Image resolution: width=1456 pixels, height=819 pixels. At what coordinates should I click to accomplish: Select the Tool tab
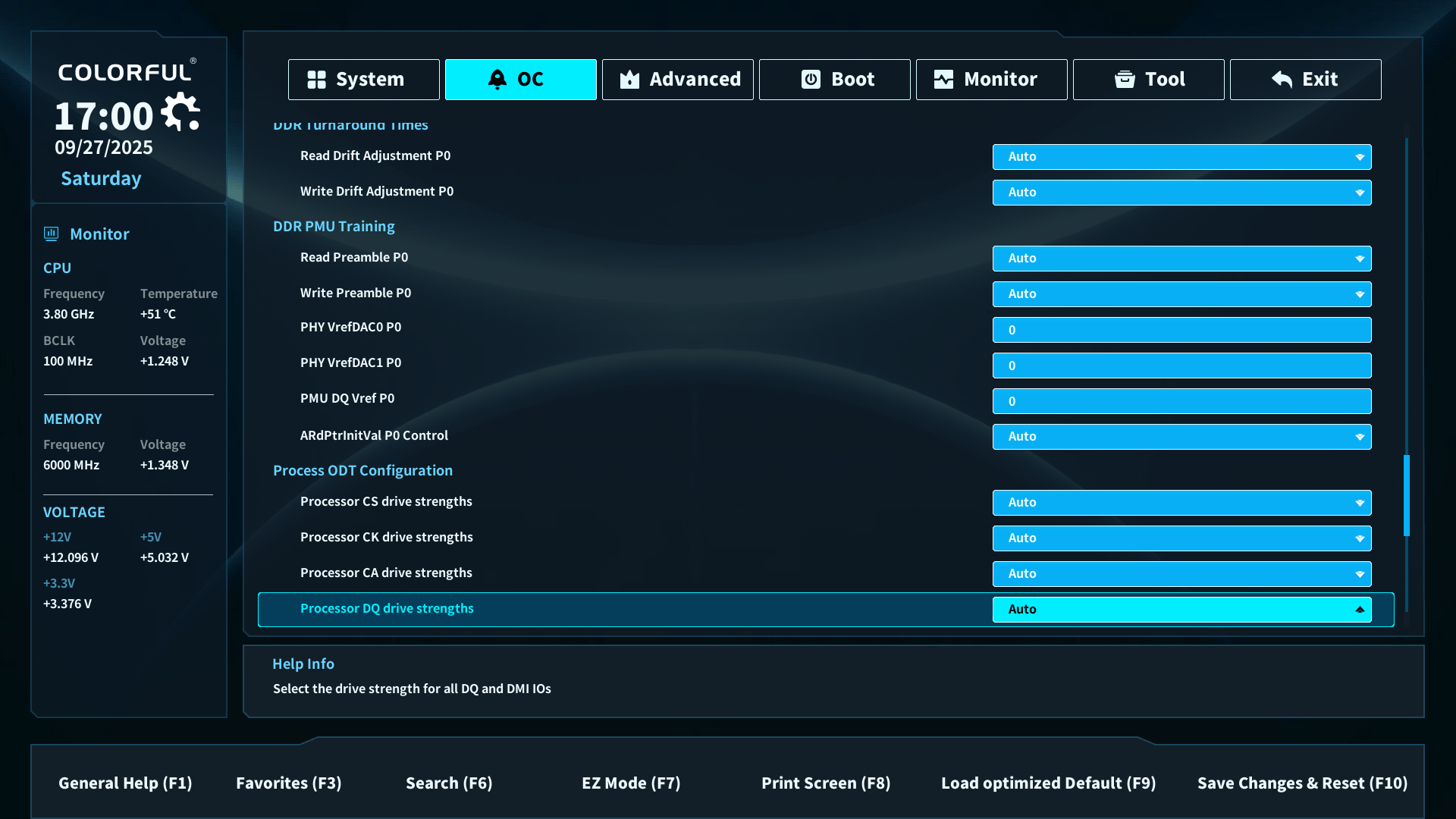tap(1149, 80)
